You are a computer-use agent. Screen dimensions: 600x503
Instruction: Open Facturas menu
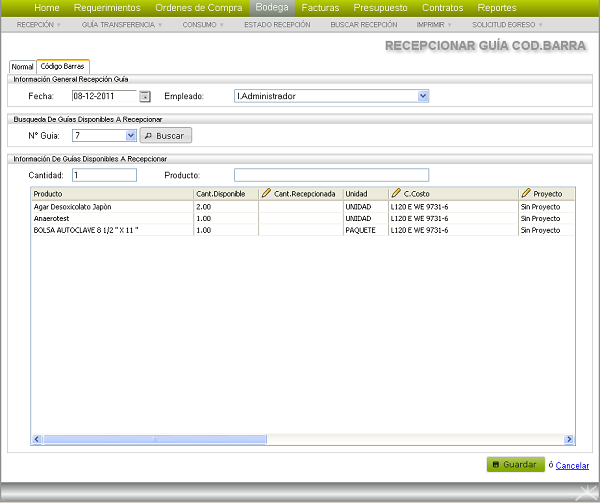click(x=320, y=8)
